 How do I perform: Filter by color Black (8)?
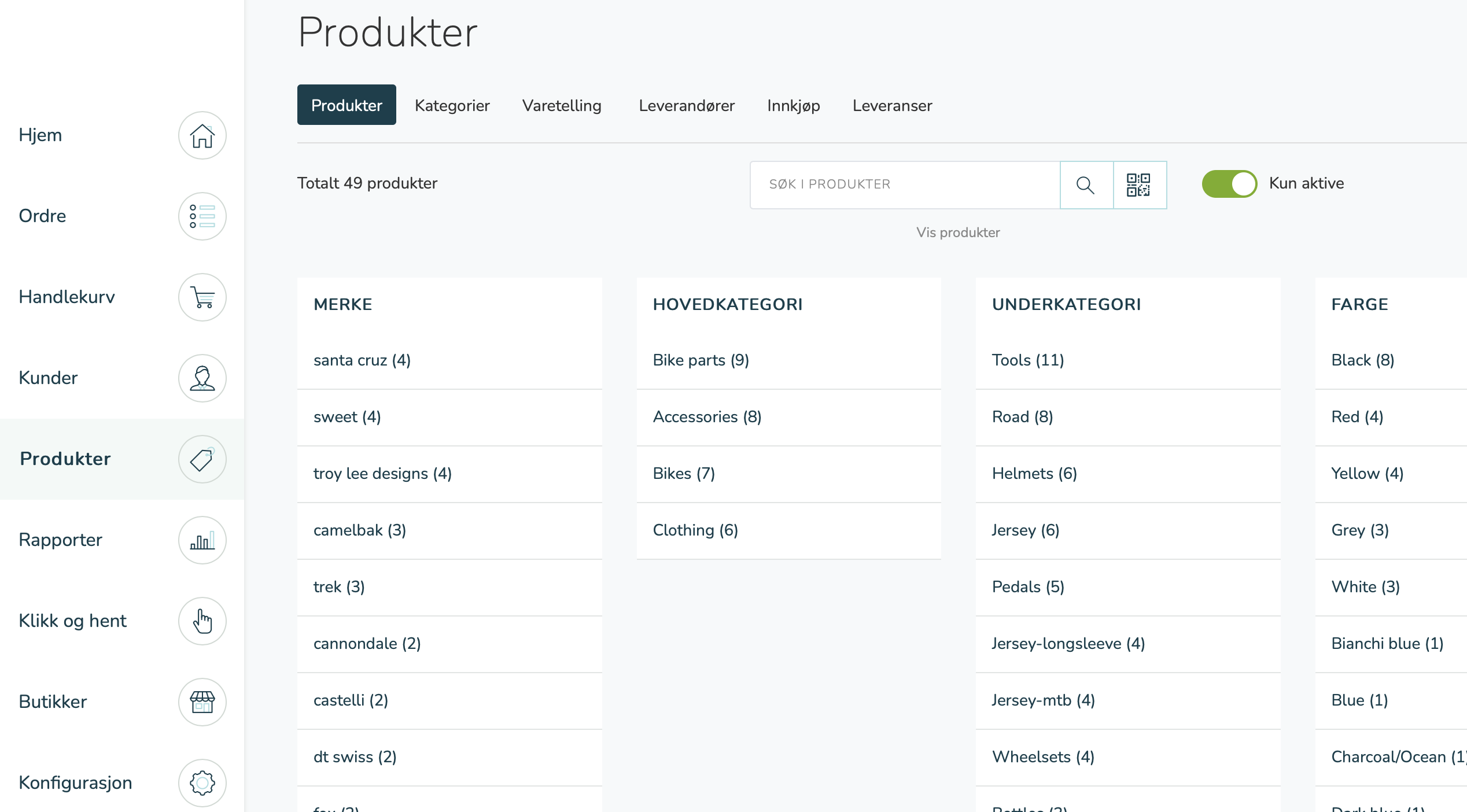click(1391, 360)
